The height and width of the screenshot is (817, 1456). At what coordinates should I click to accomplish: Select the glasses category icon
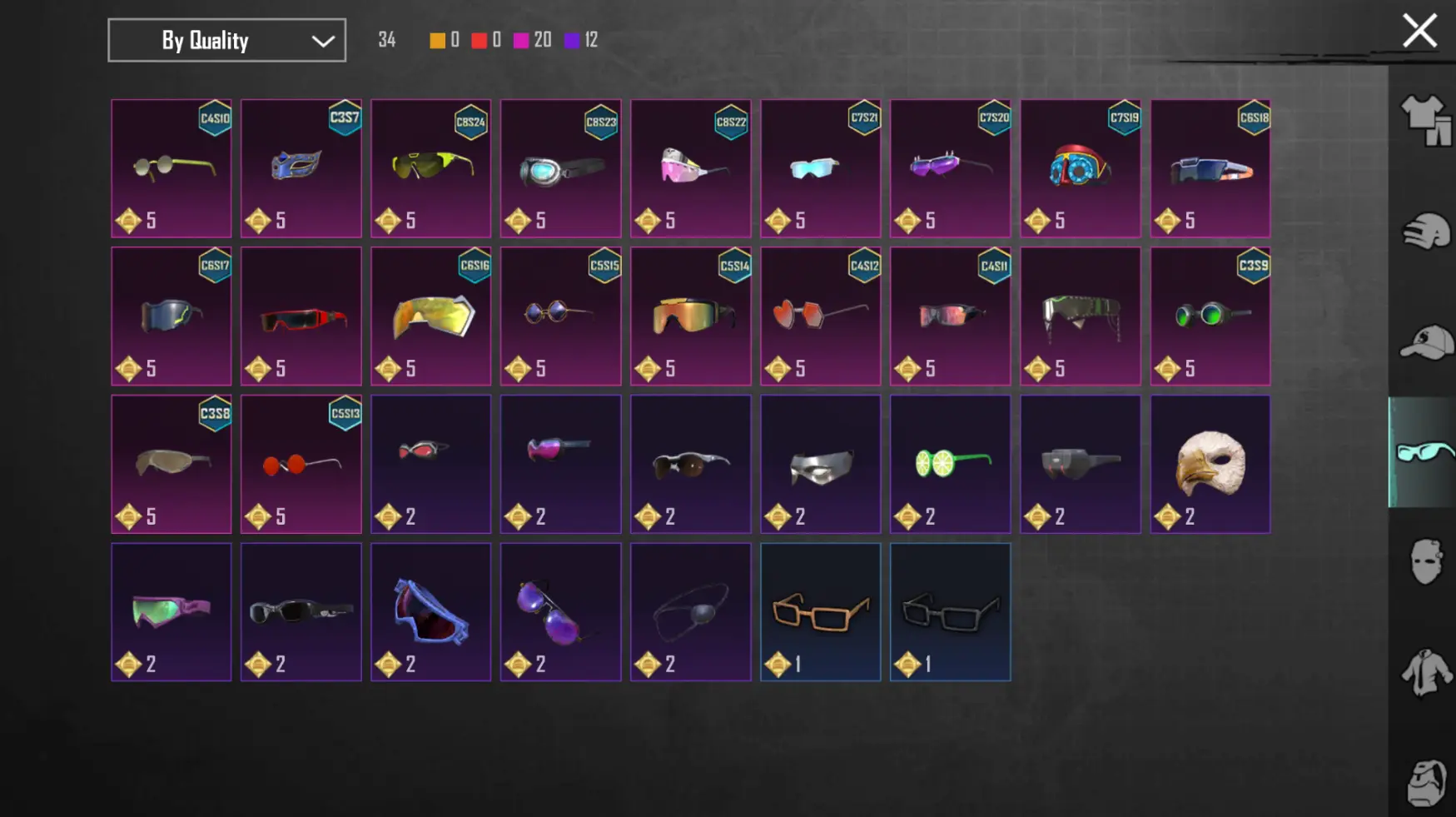tap(1424, 452)
